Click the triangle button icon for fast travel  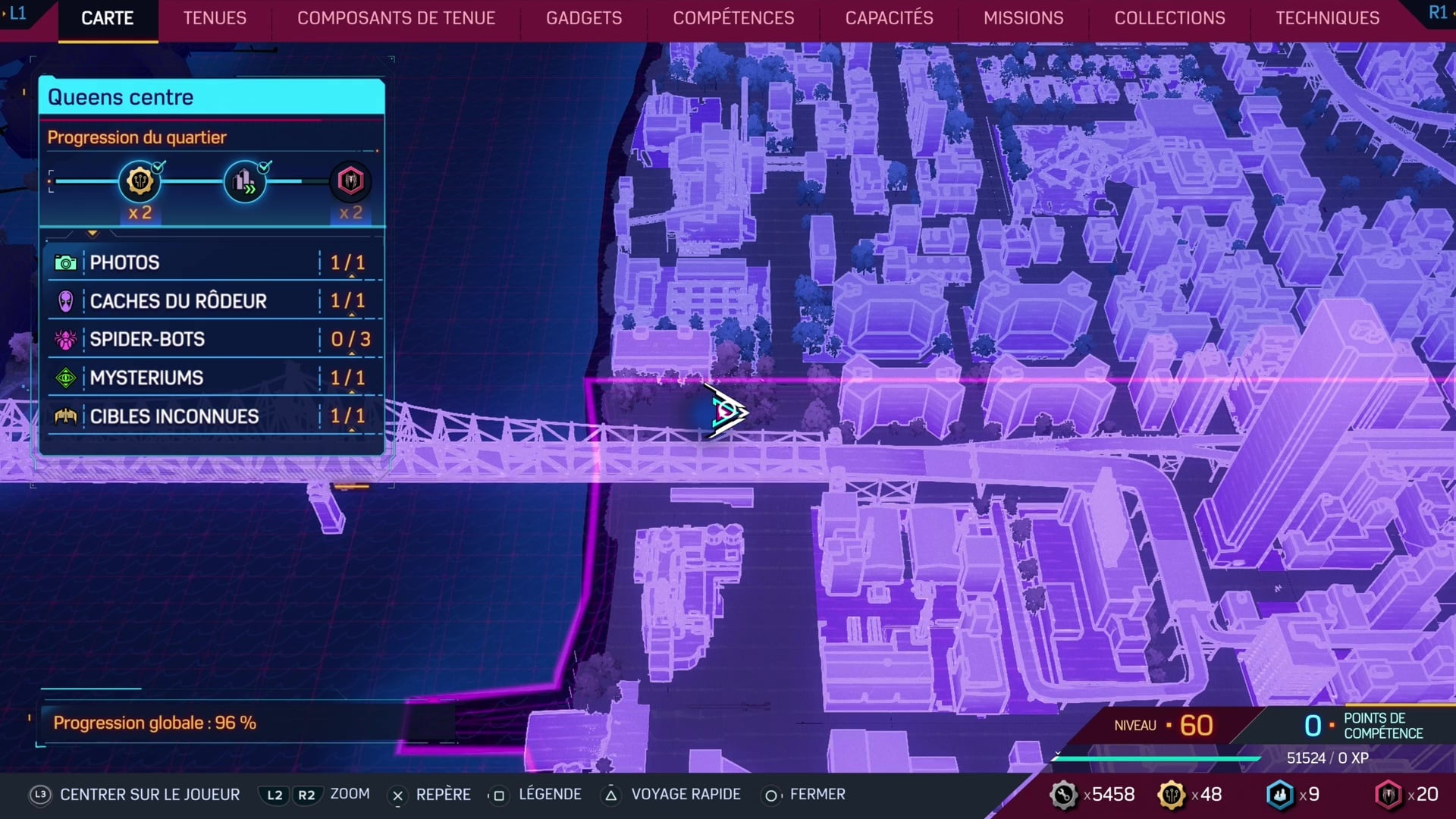[611, 795]
